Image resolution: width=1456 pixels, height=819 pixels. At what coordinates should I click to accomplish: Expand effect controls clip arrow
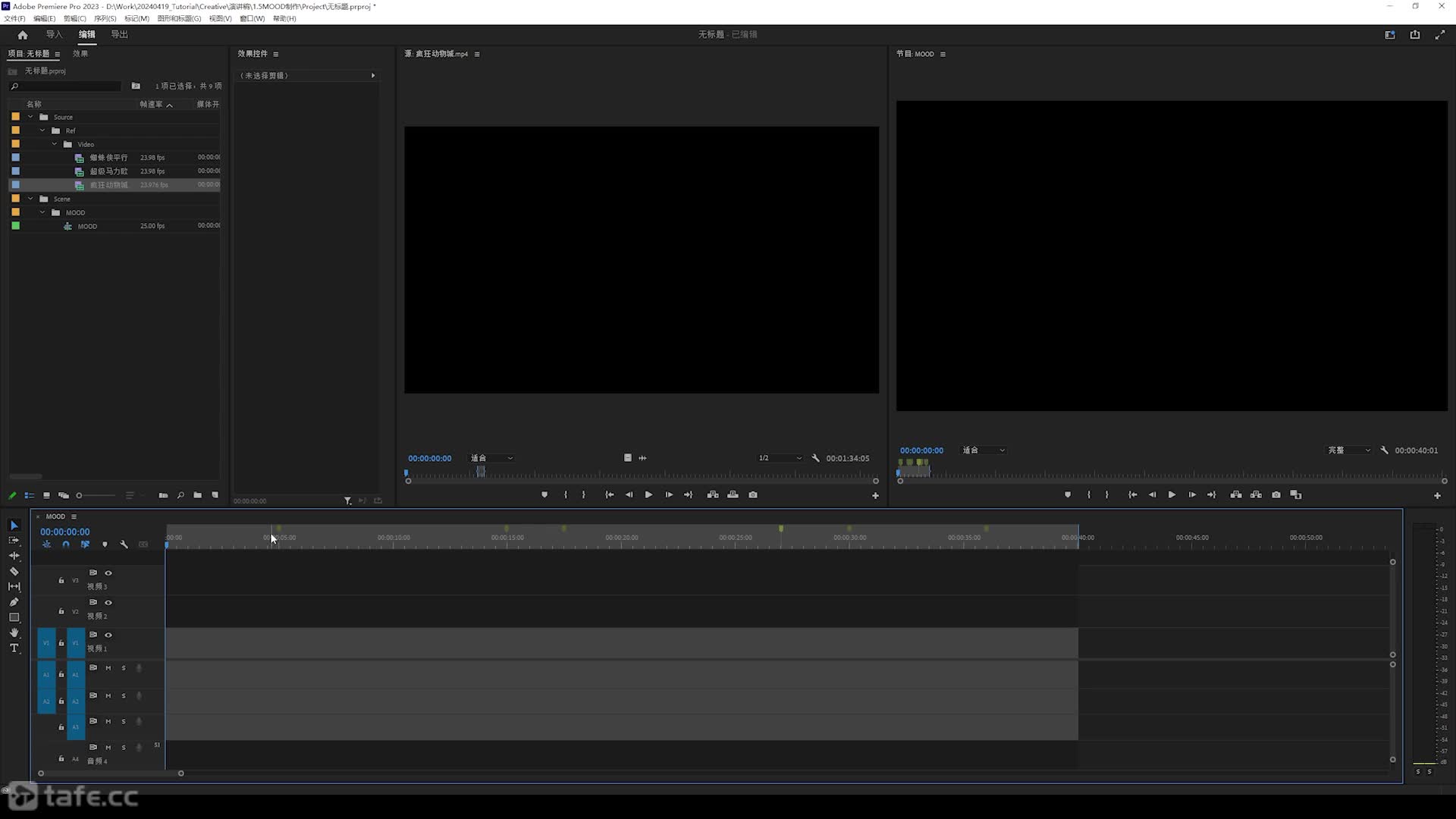(372, 76)
